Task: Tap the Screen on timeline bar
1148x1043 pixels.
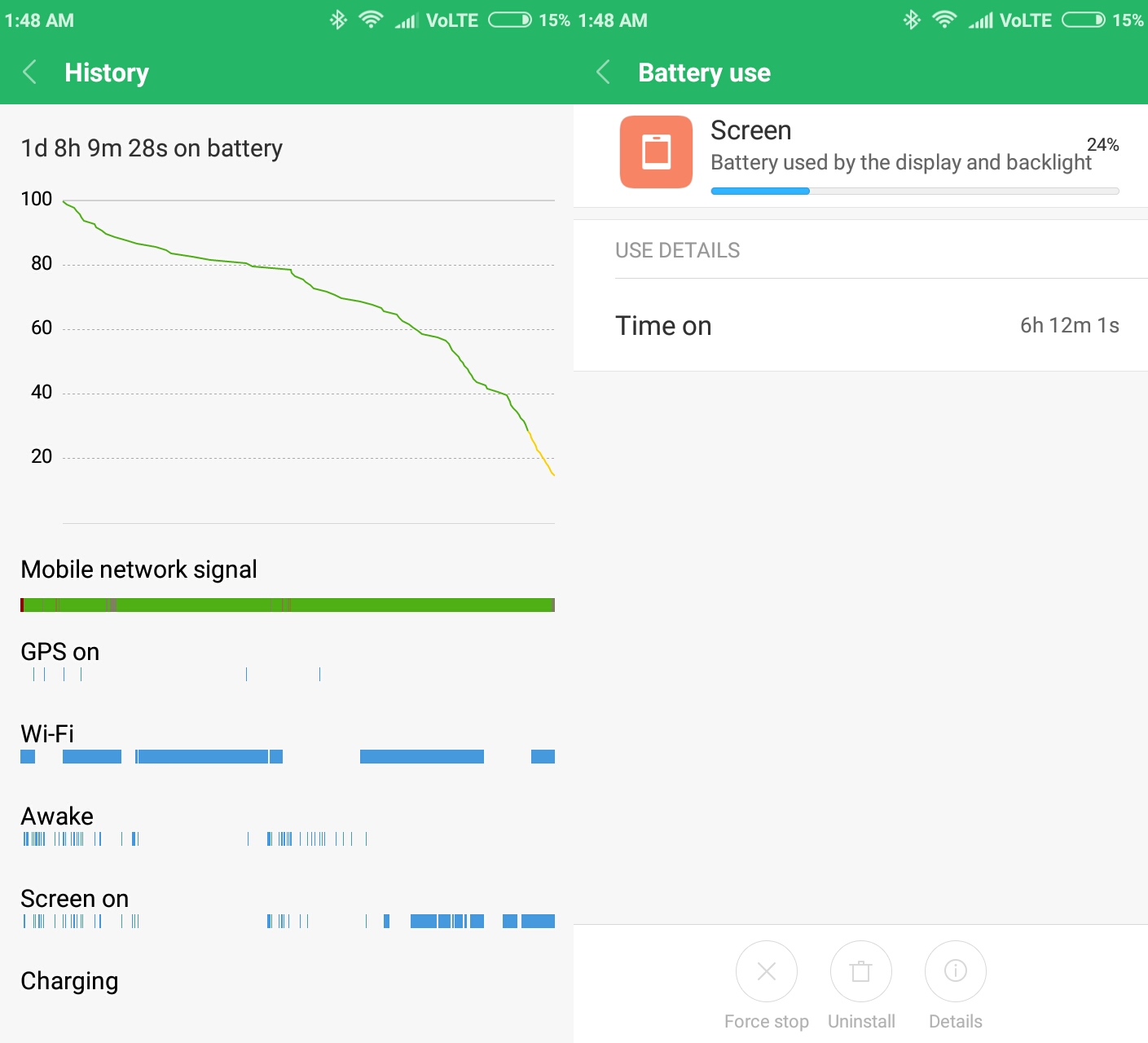Action: [288, 922]
